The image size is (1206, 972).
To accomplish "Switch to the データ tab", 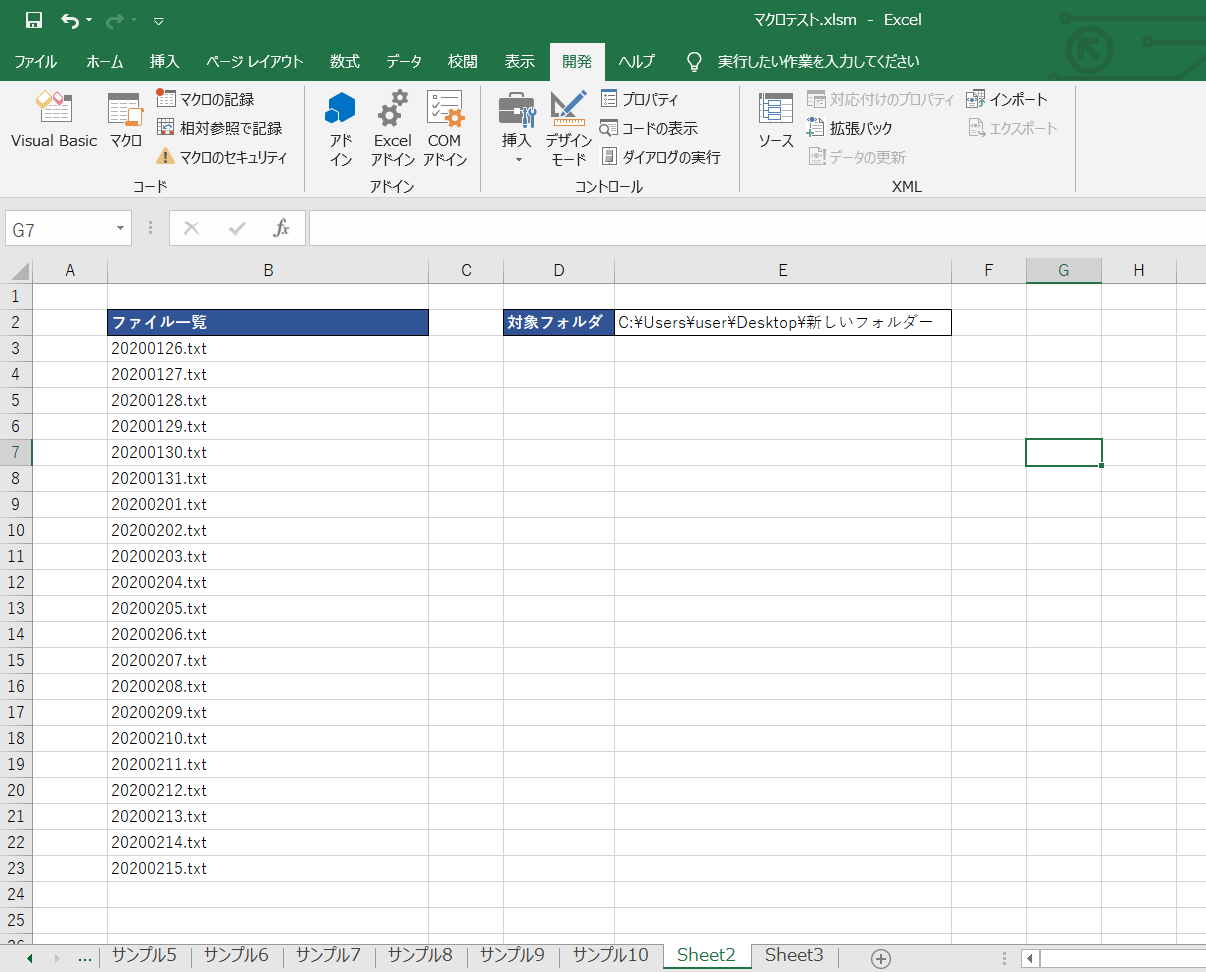I will (x=404, y=61).
